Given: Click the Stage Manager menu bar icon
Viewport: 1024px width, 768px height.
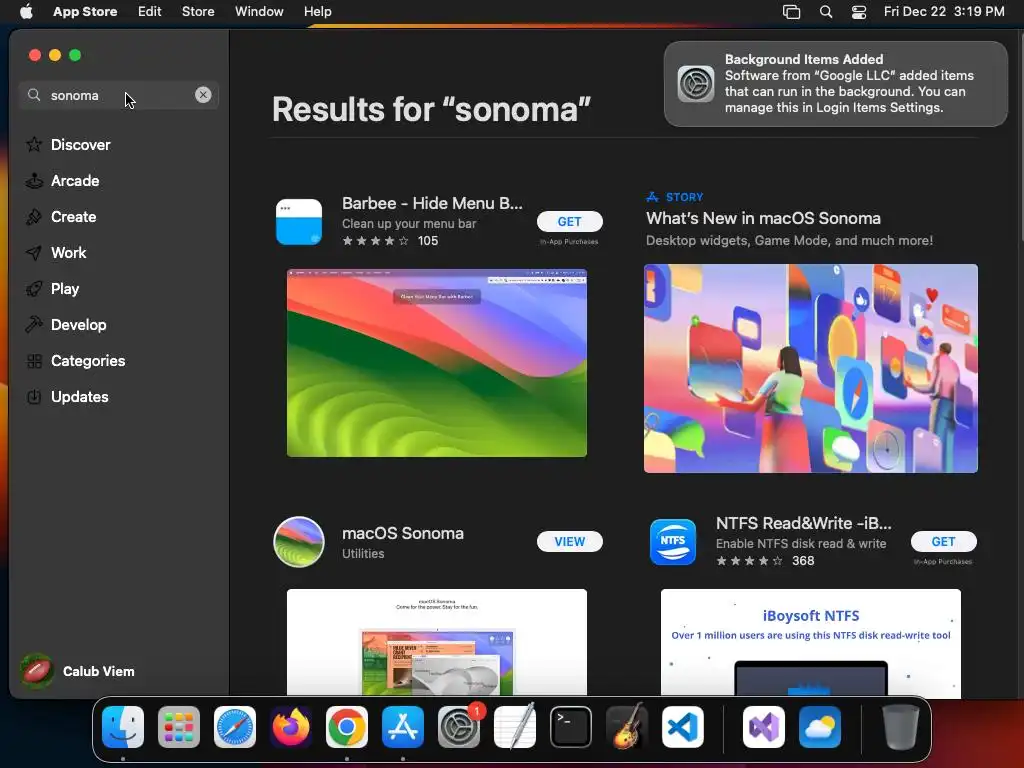Looking at the screenshot, I should point(792,12).
